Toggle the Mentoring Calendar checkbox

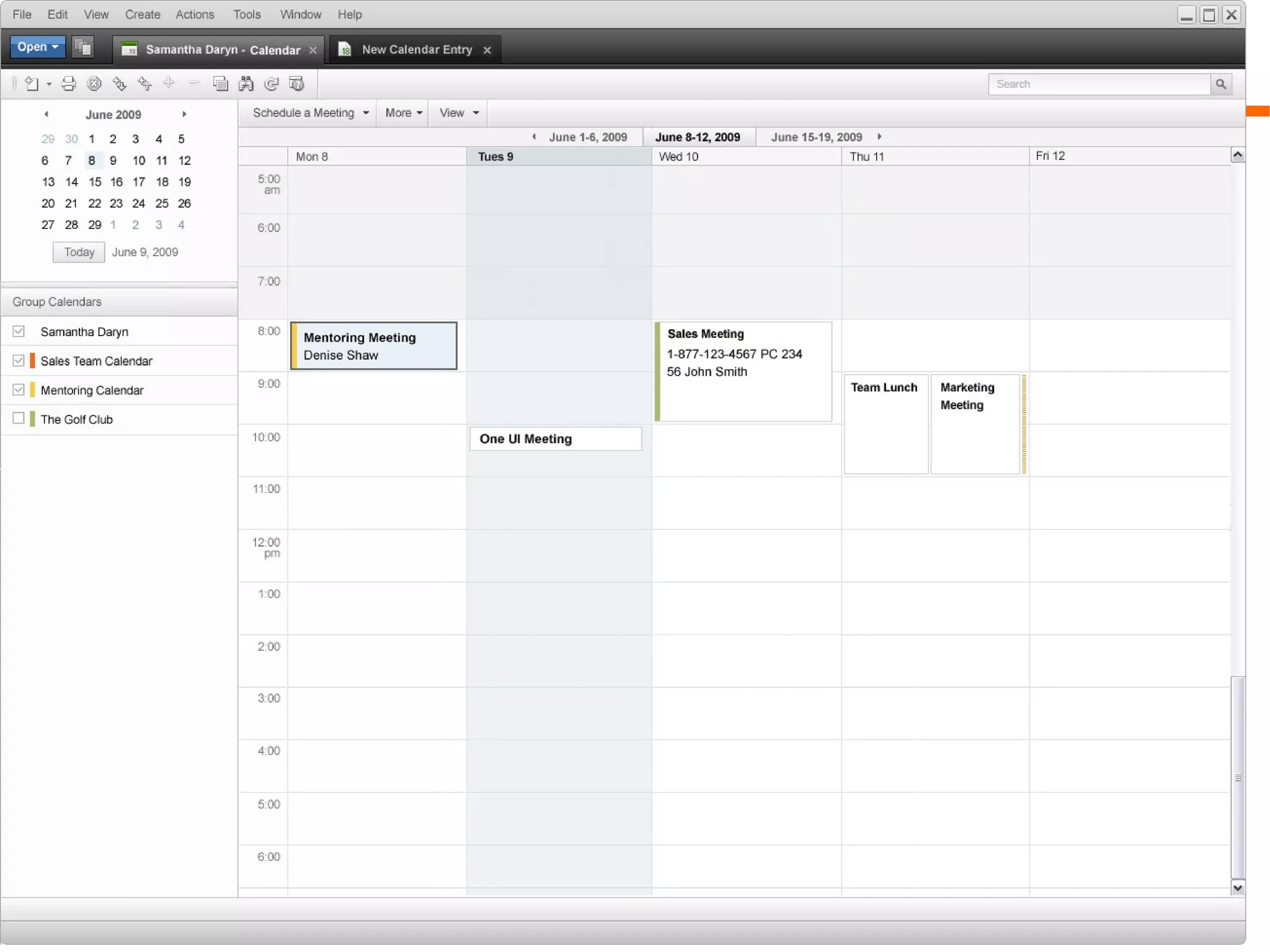[19, 389]
